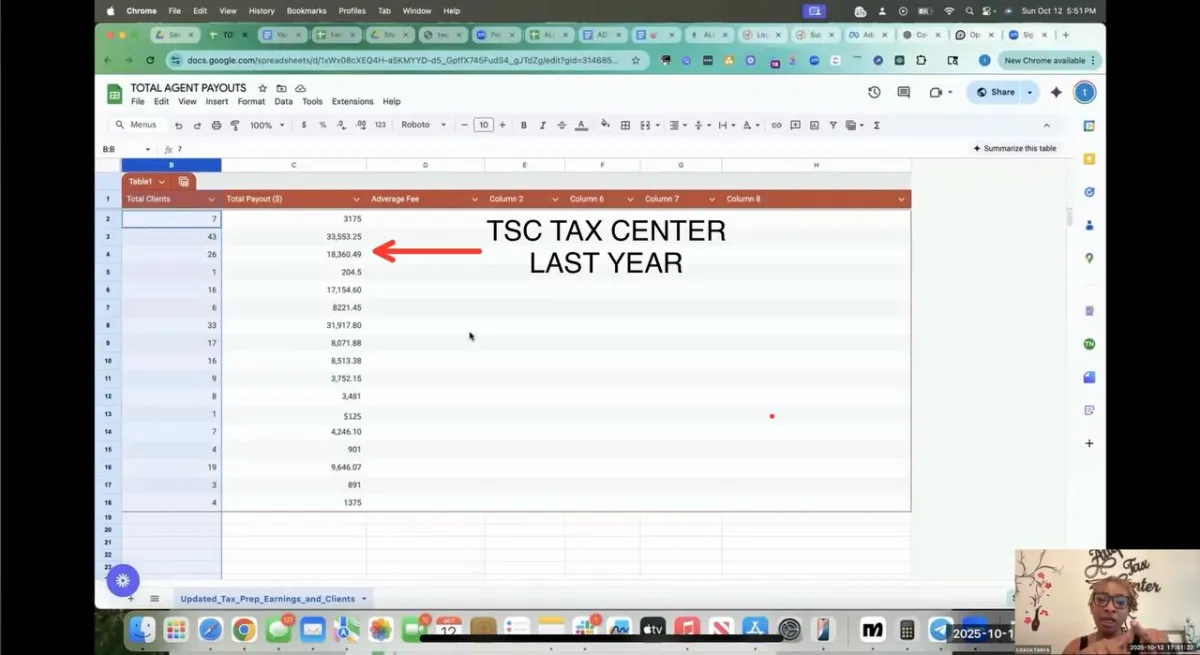Click the Gemini sparkle icon
Image resolution: width=1200 pixels, height=655 pixels.
coord(1055,92)
